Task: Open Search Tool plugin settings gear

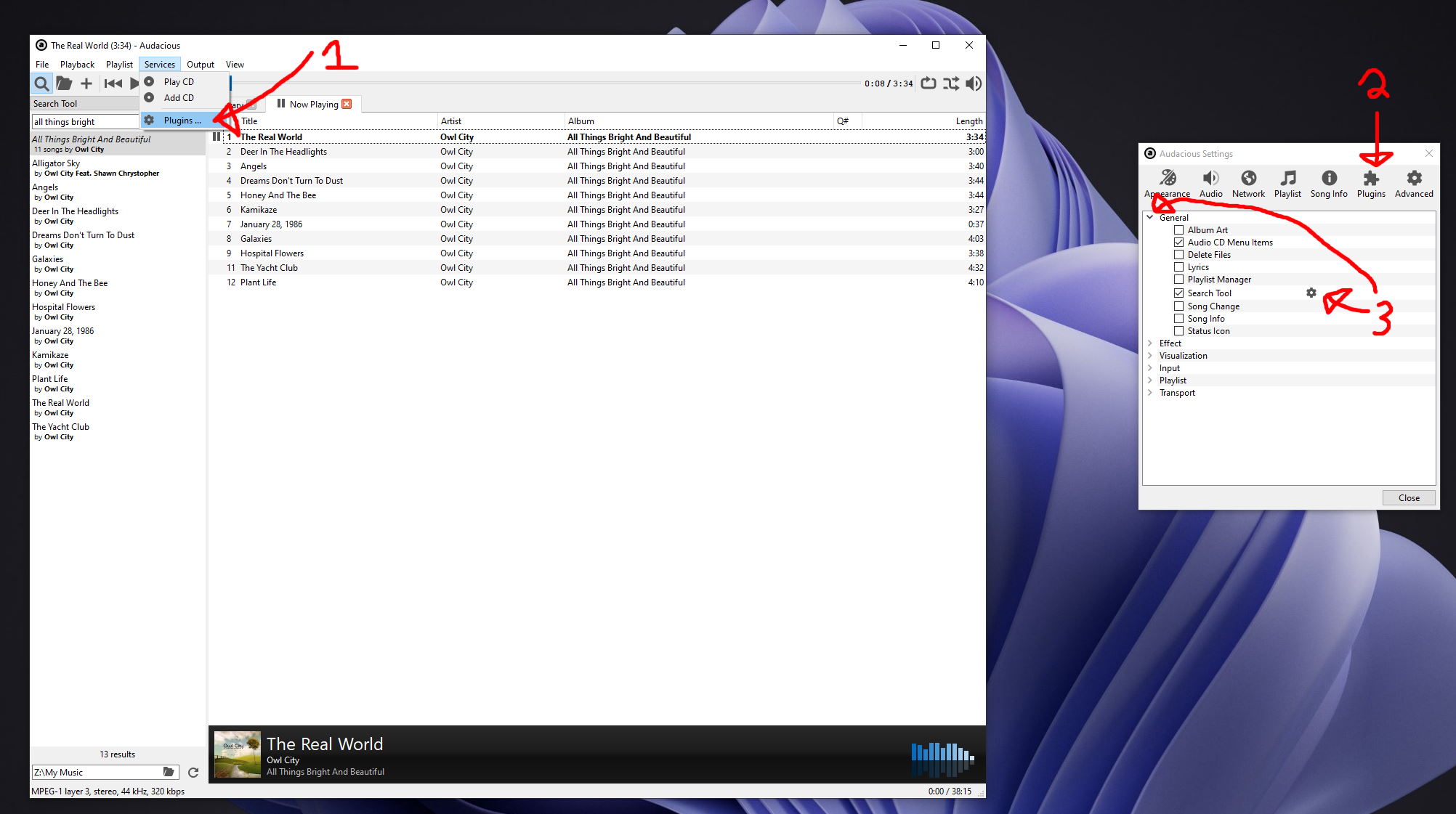Action: (1311, 293)
